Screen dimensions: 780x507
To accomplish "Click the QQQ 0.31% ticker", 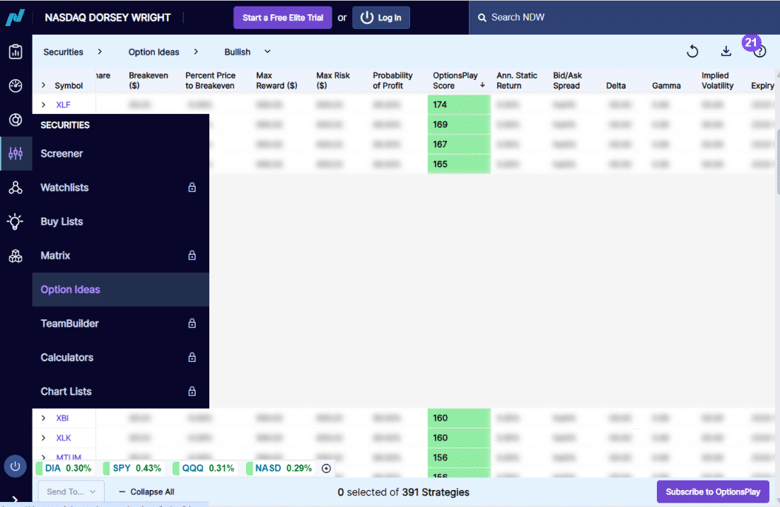I will [x=203, y=468].
